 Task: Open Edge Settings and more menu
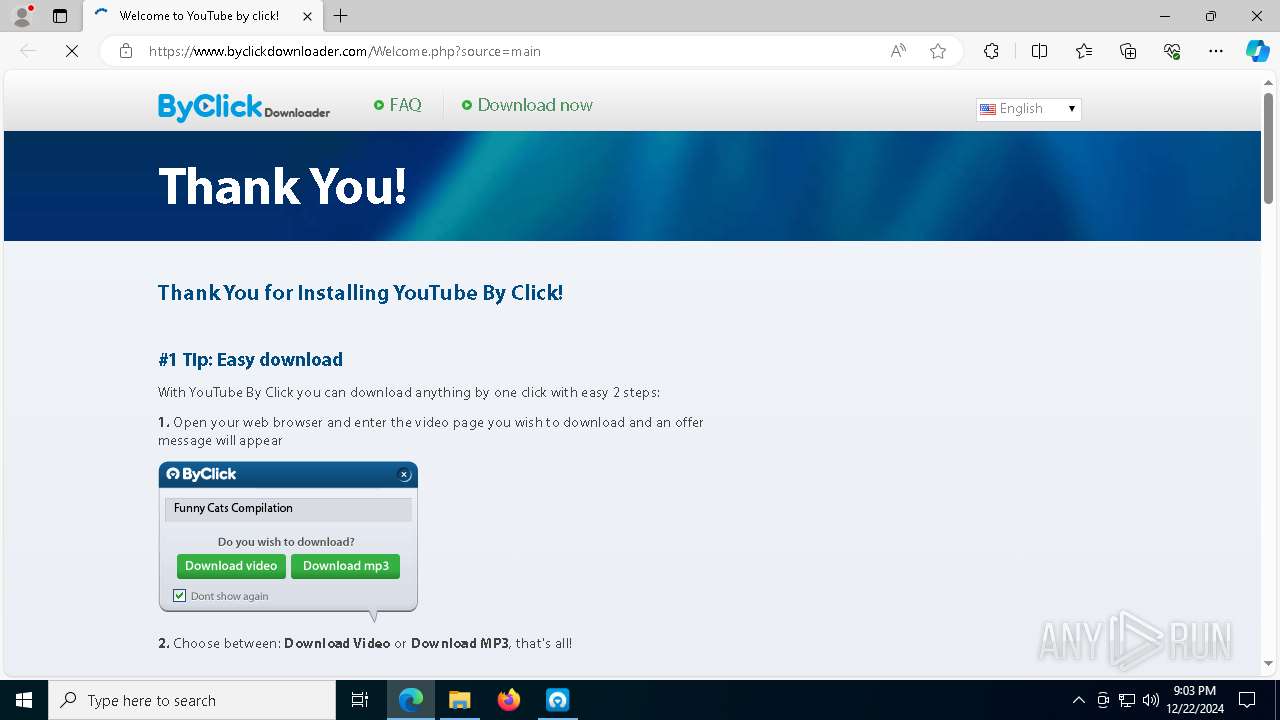point(1216,51)
